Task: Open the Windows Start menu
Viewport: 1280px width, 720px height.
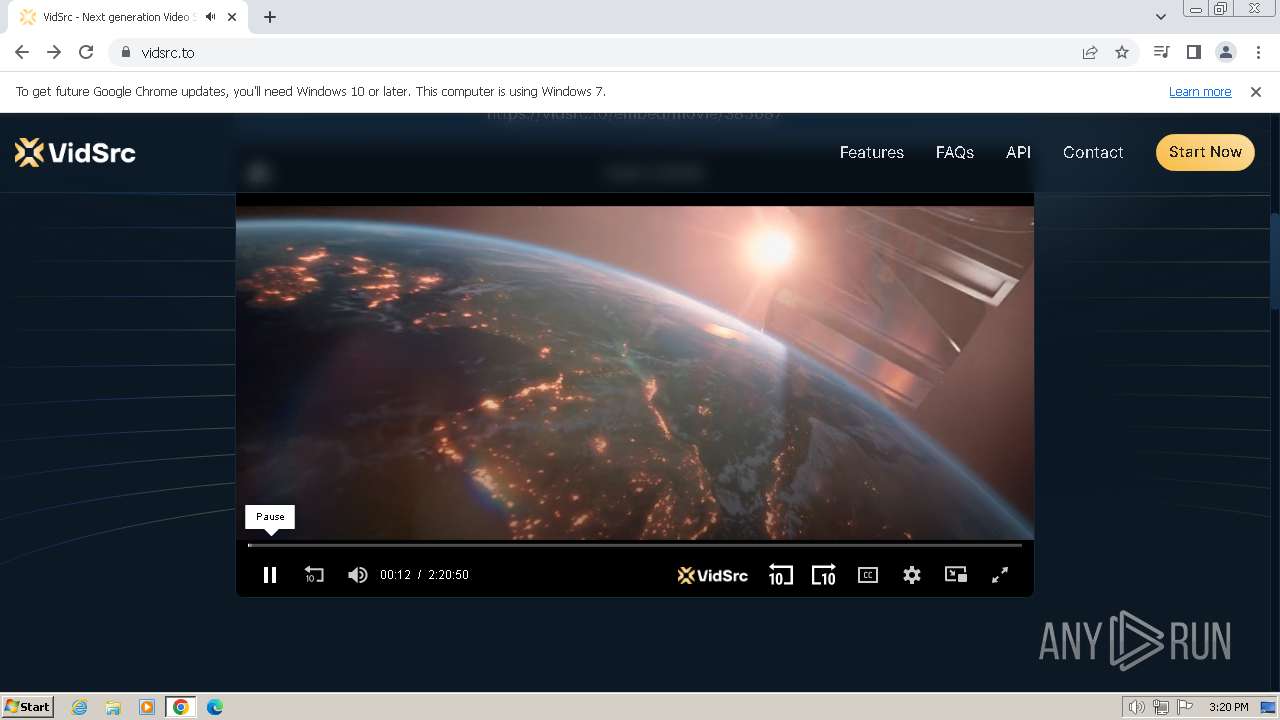Action: [x=28, y=706]
